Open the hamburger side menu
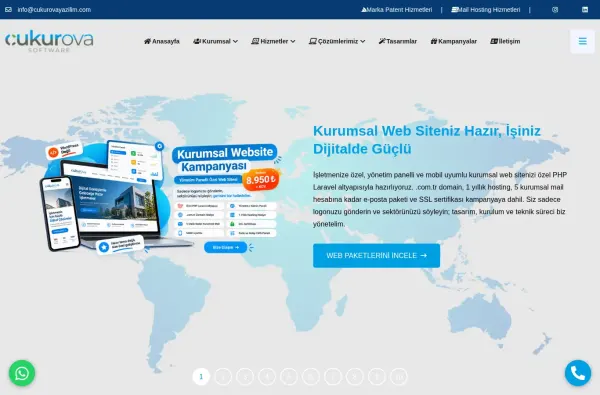 point(582,41)
